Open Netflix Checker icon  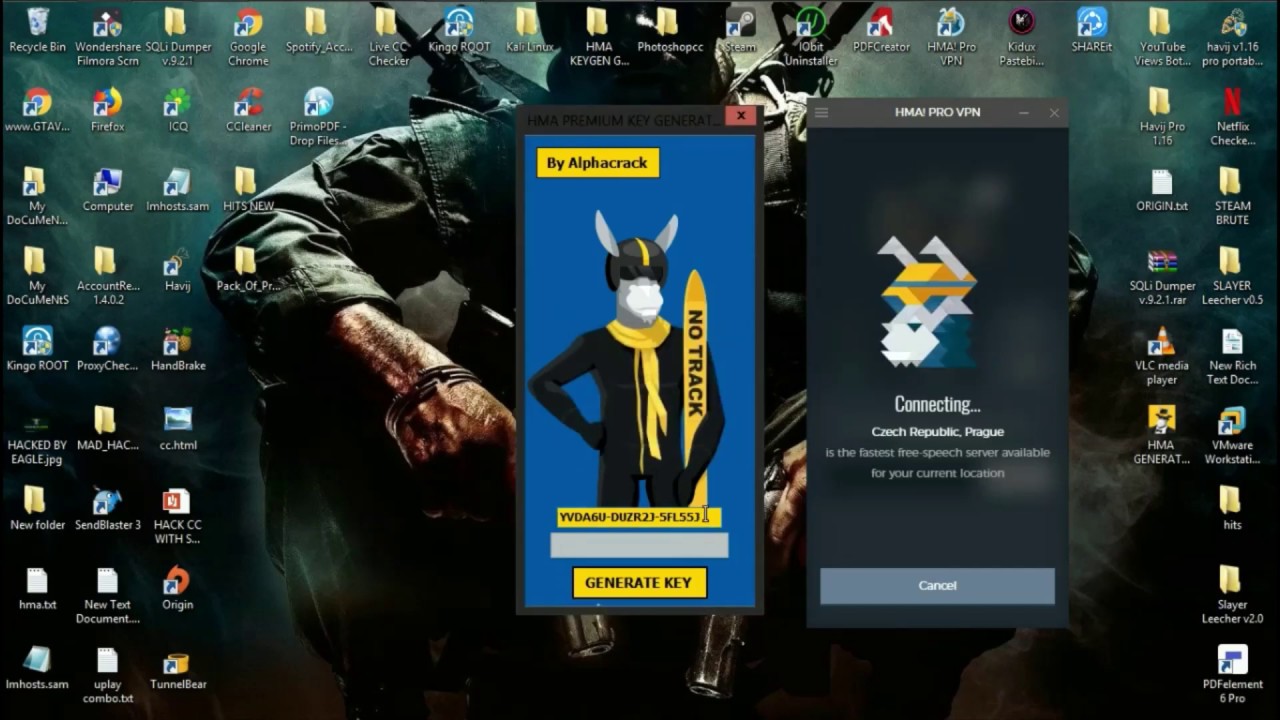(1232, 117)
